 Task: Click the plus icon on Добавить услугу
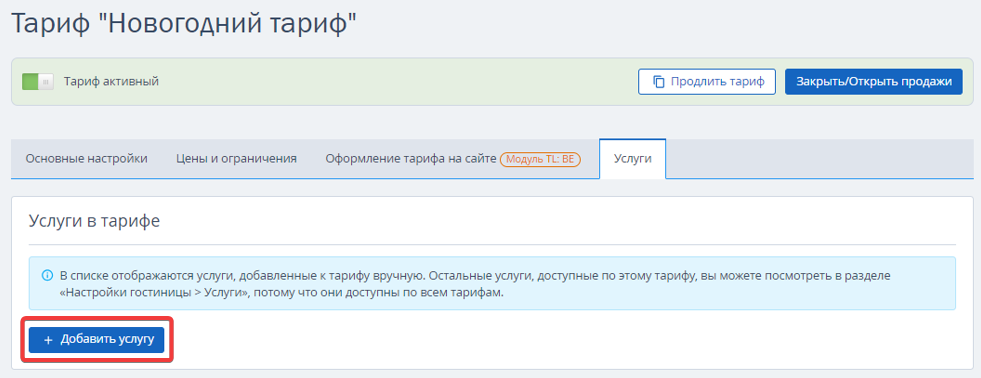pos(48,340)
